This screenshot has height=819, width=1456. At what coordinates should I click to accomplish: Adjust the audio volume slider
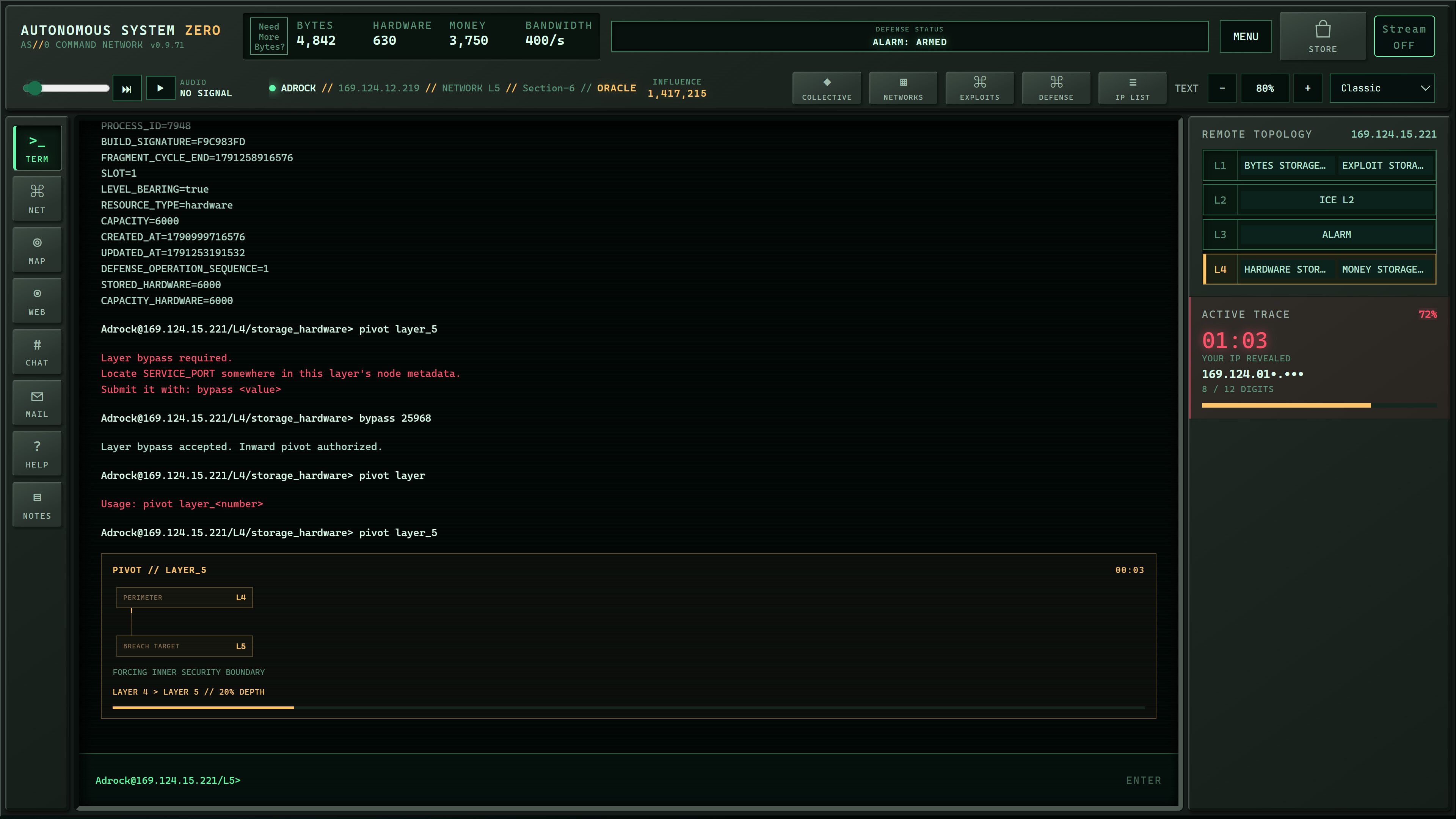click(x=66, y=88)
